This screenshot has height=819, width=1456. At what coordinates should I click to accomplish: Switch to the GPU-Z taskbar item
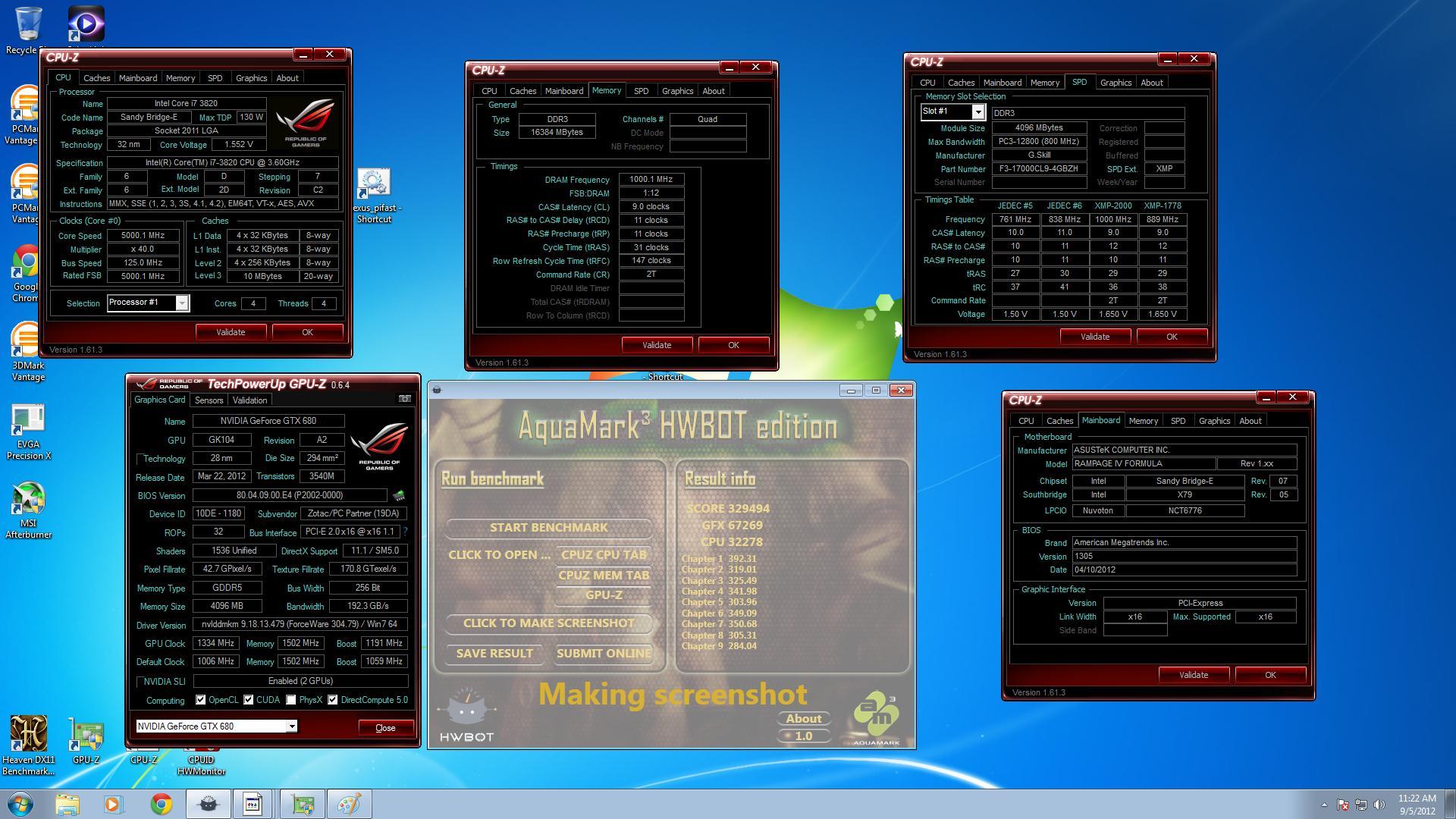[x=302, y=804]
